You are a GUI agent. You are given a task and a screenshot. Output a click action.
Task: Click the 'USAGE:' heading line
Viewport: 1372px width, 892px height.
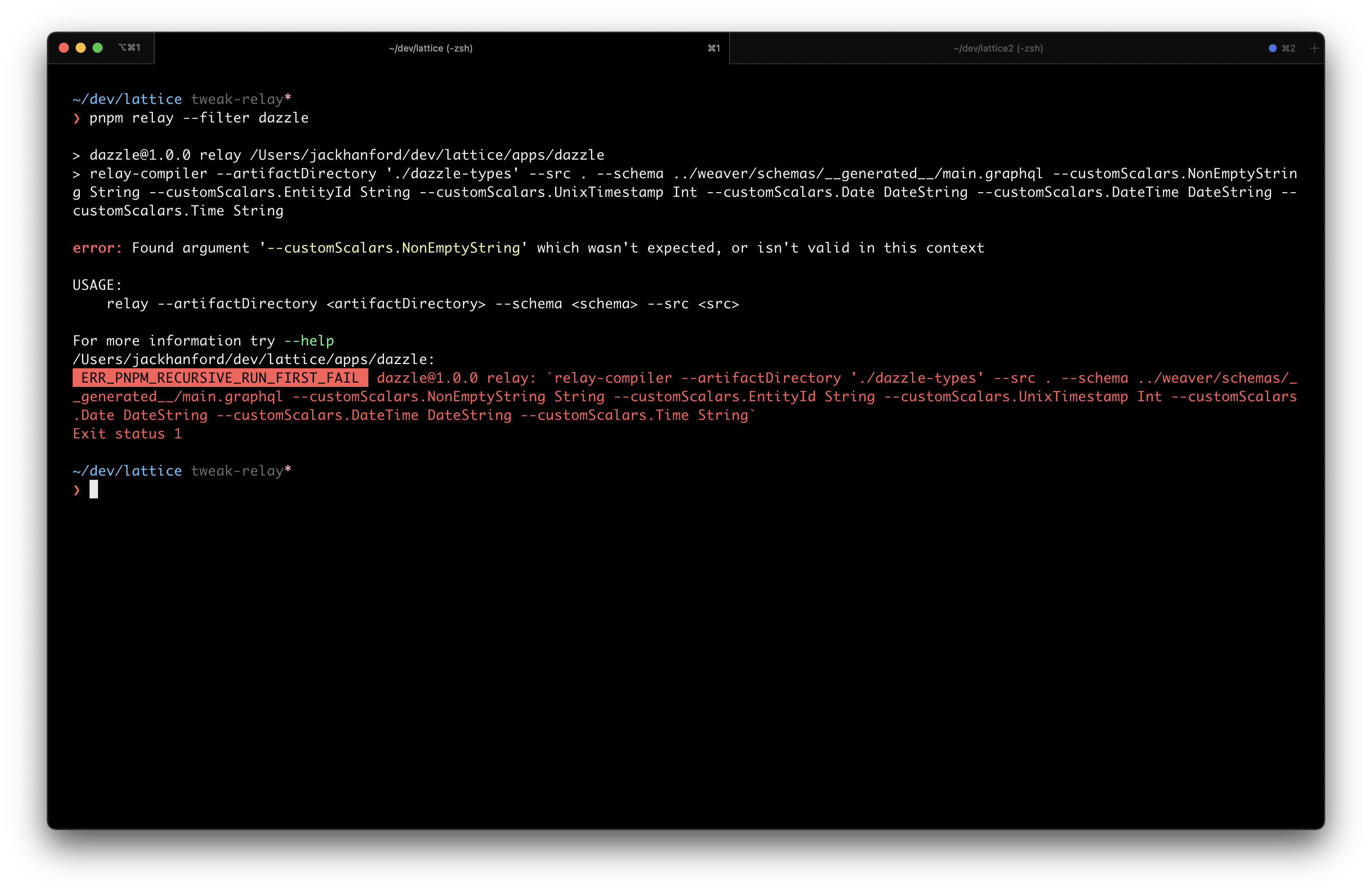98,285
